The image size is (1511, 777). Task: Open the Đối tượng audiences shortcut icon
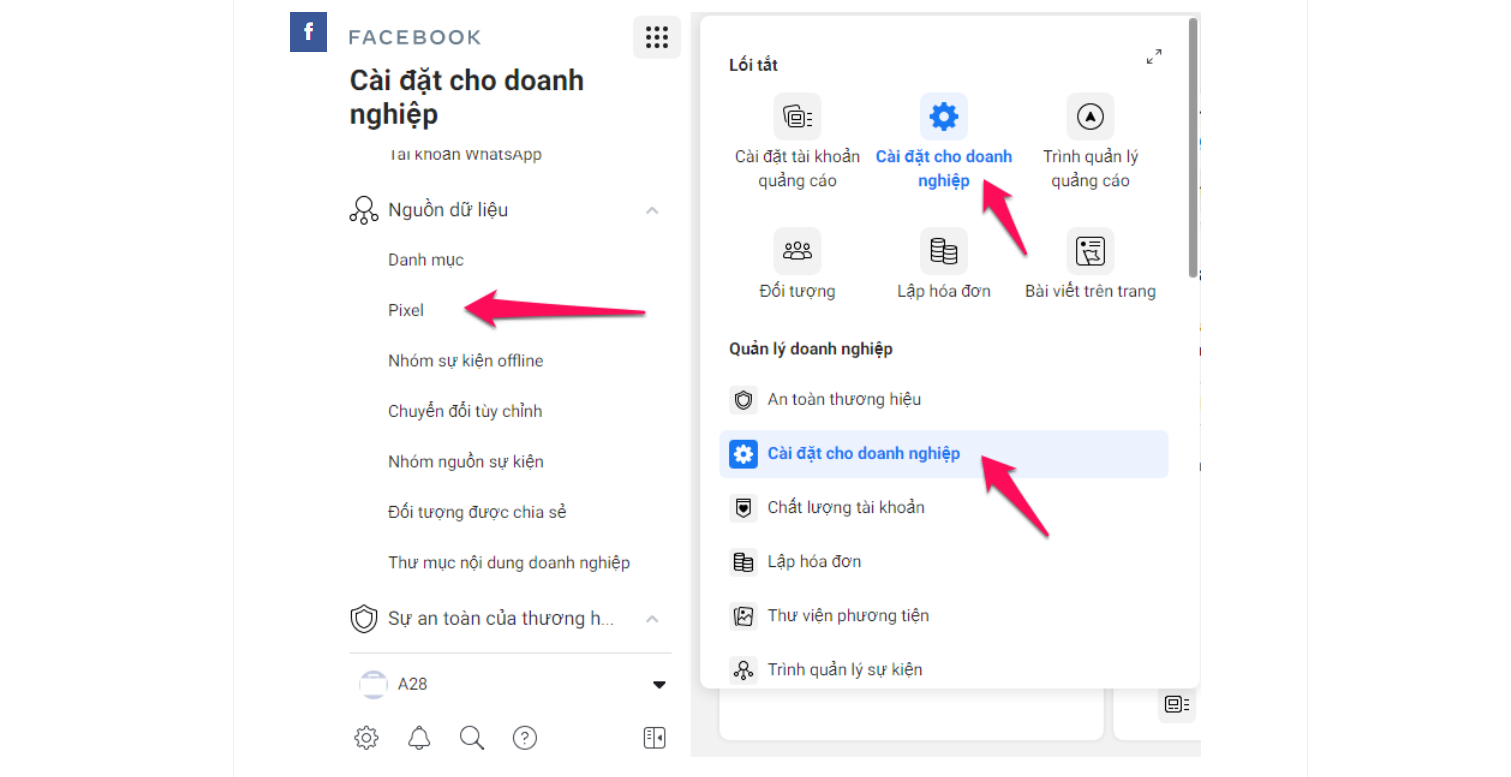click(797, 251)
